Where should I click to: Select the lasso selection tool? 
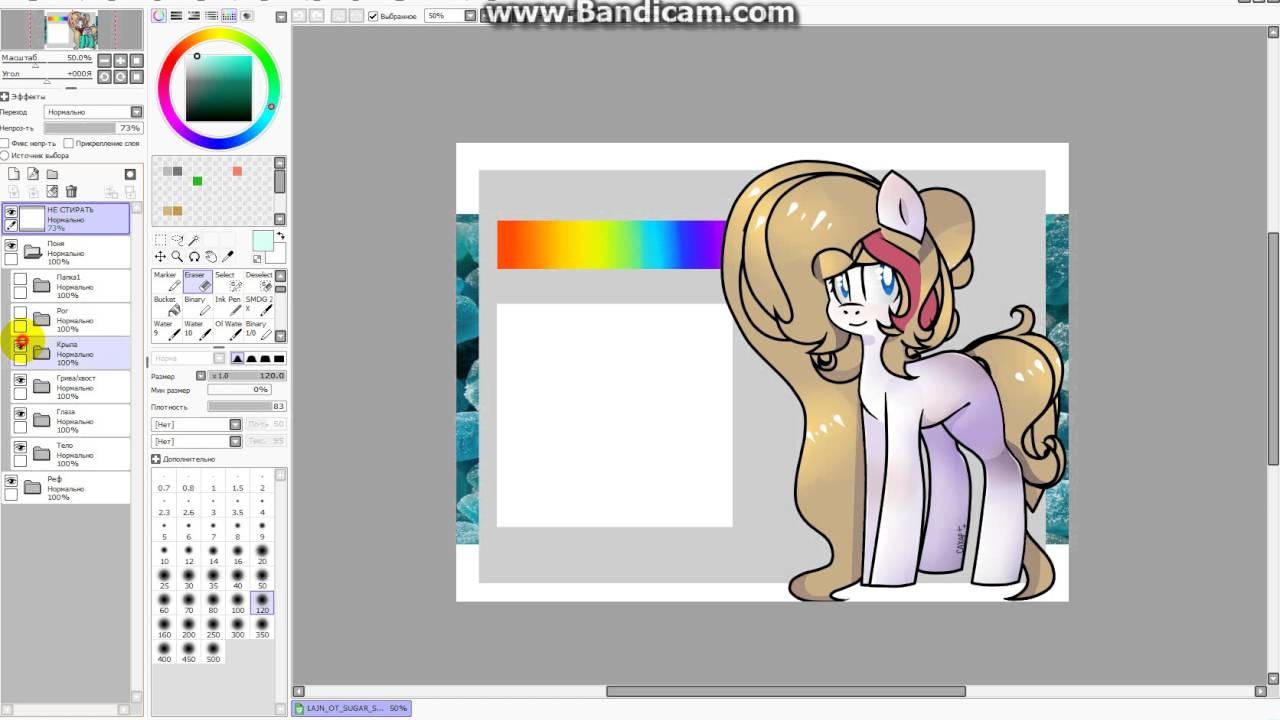[x=177, y=240]
